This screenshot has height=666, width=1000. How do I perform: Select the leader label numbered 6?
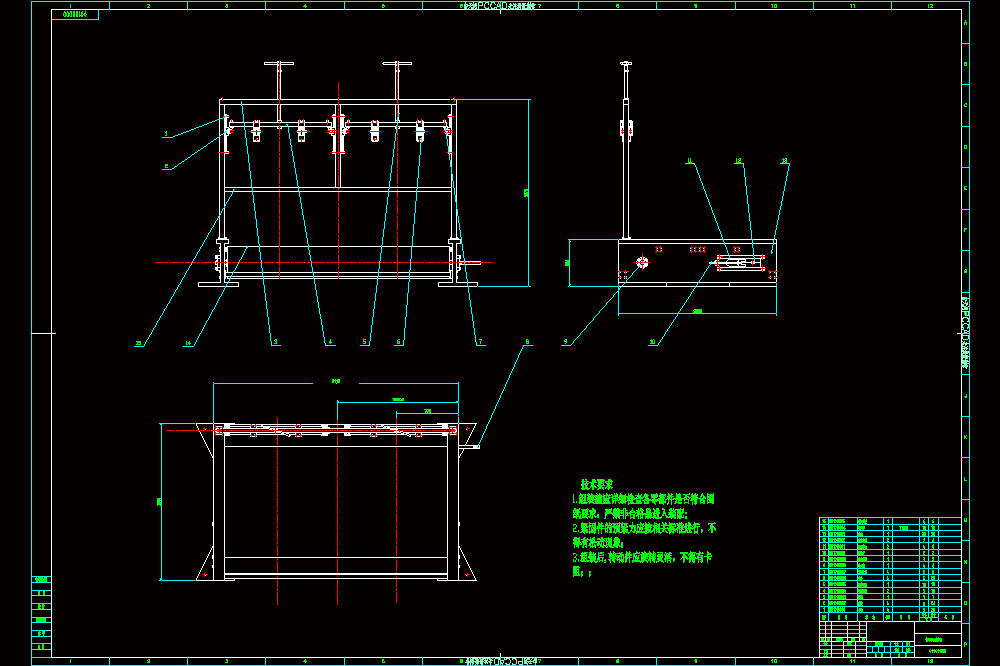[399, 342]
